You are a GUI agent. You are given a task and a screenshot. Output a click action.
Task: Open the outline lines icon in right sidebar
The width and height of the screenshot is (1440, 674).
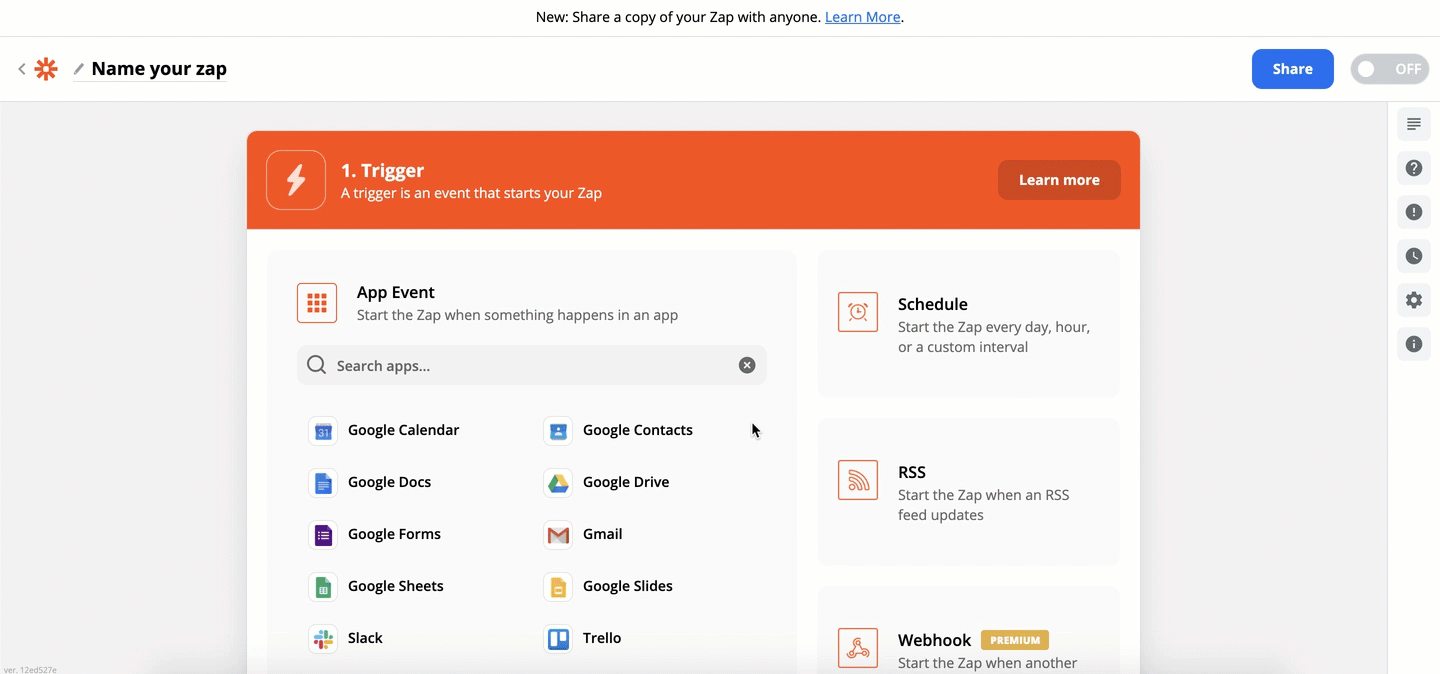pos(1414,124)
